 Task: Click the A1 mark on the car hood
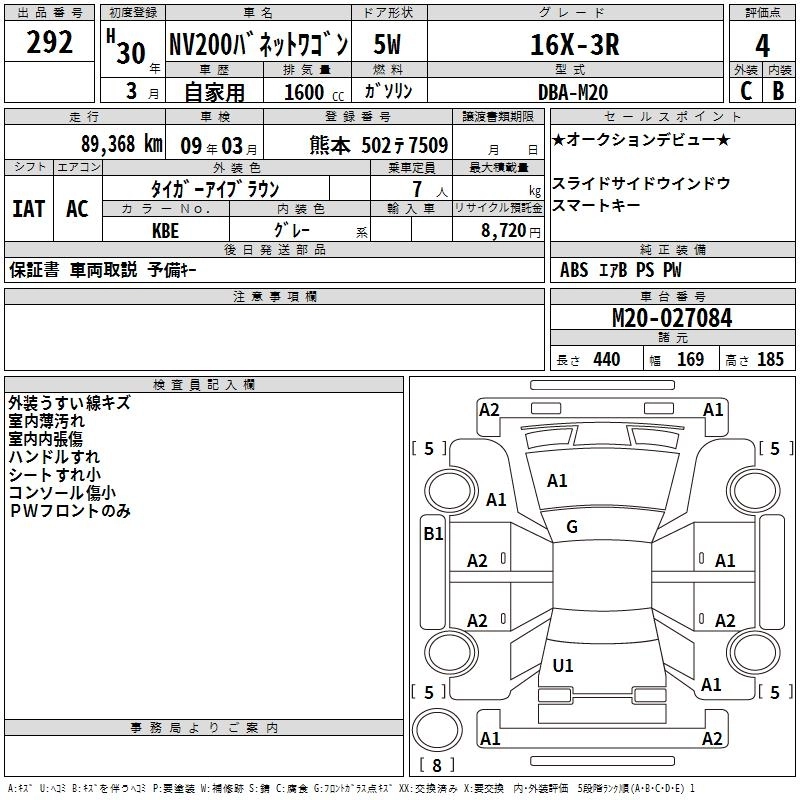[557, 481]
